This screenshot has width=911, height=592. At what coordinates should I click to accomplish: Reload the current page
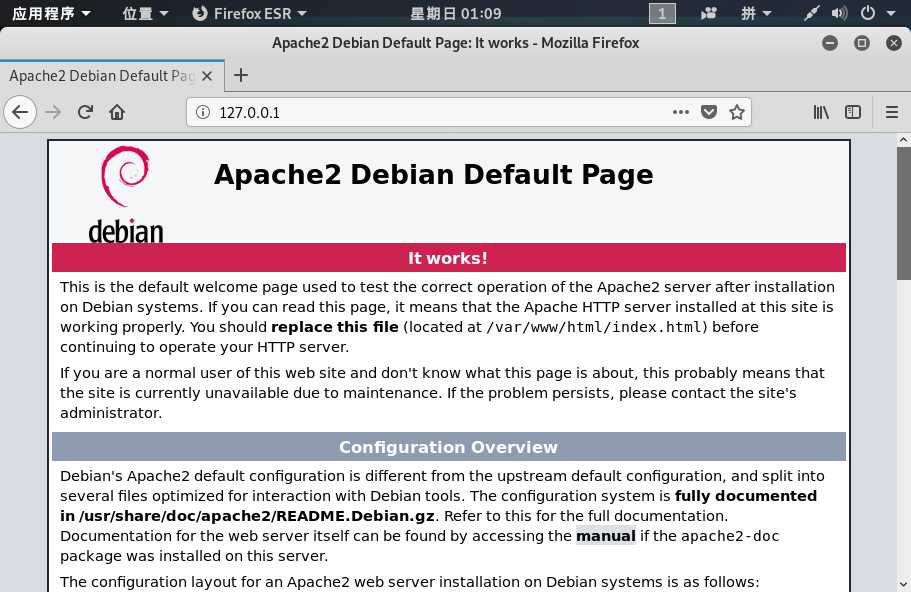click(85, 112)
